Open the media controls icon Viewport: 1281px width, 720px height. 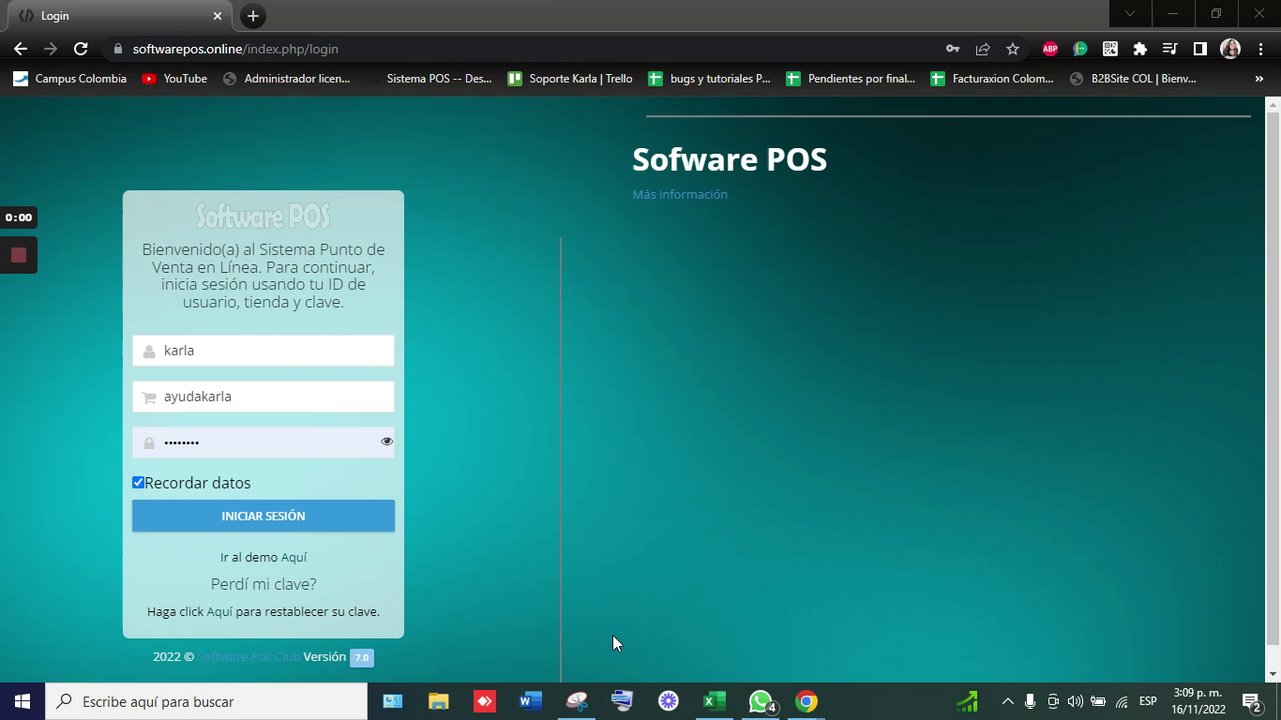coord(1170,49)
